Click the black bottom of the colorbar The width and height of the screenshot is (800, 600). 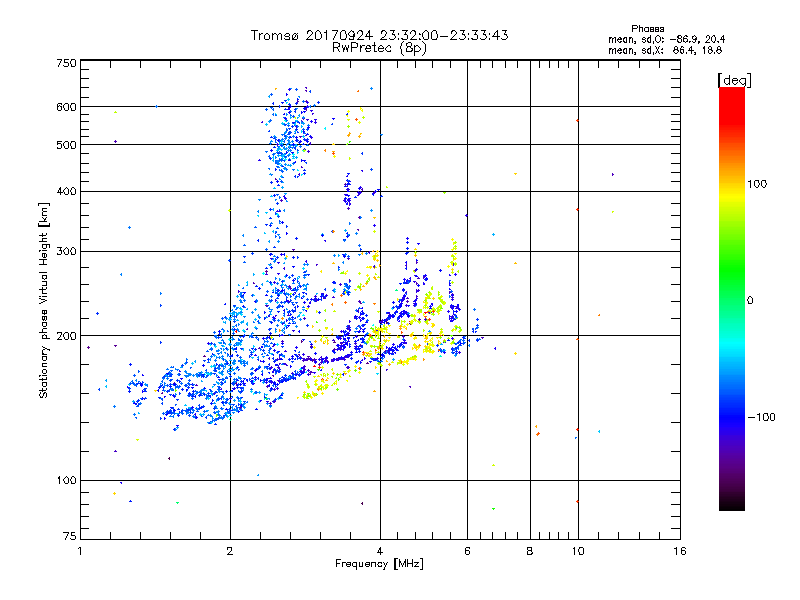(732, 503)
